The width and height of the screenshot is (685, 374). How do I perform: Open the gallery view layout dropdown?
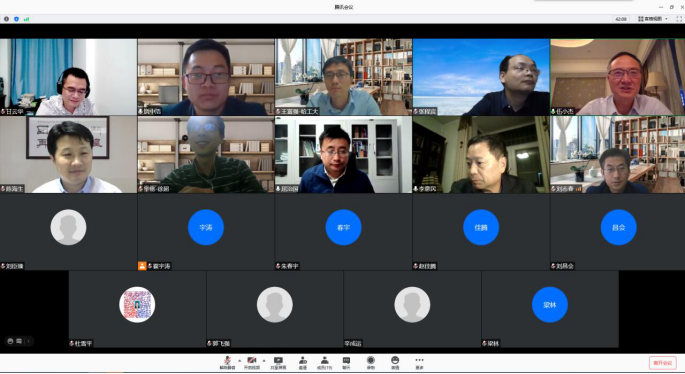click(653, 19)
